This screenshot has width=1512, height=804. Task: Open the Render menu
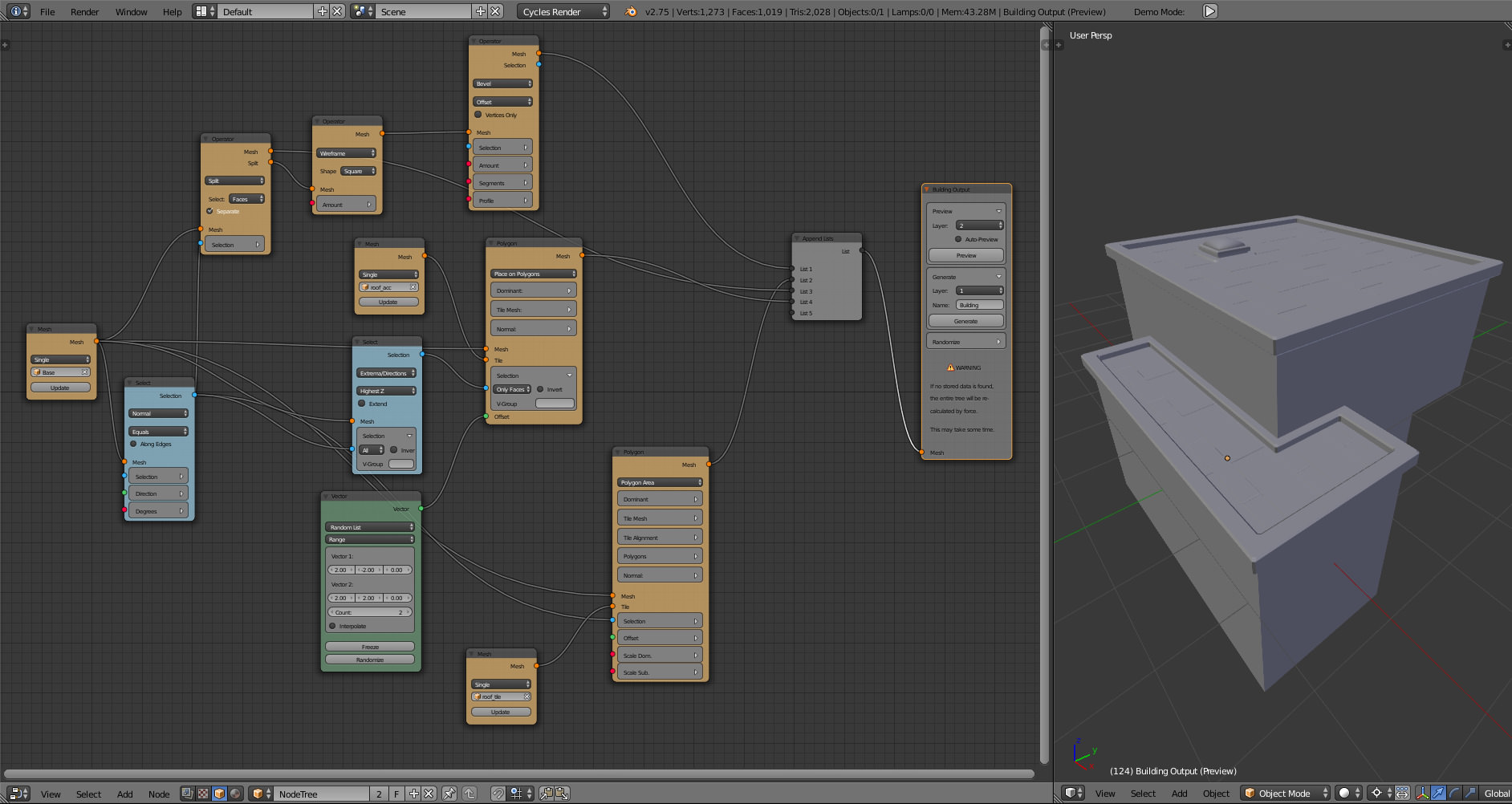click(x=85, y=11)
